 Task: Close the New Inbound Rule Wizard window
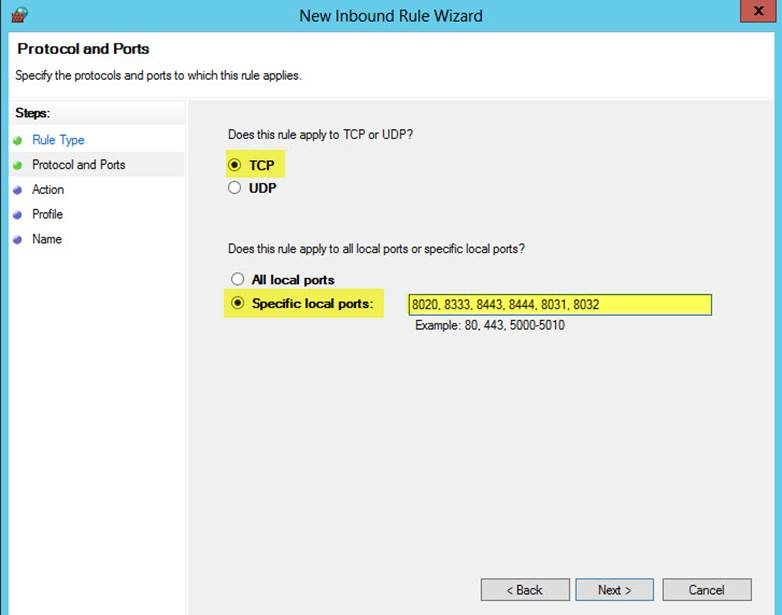[759, 11]
